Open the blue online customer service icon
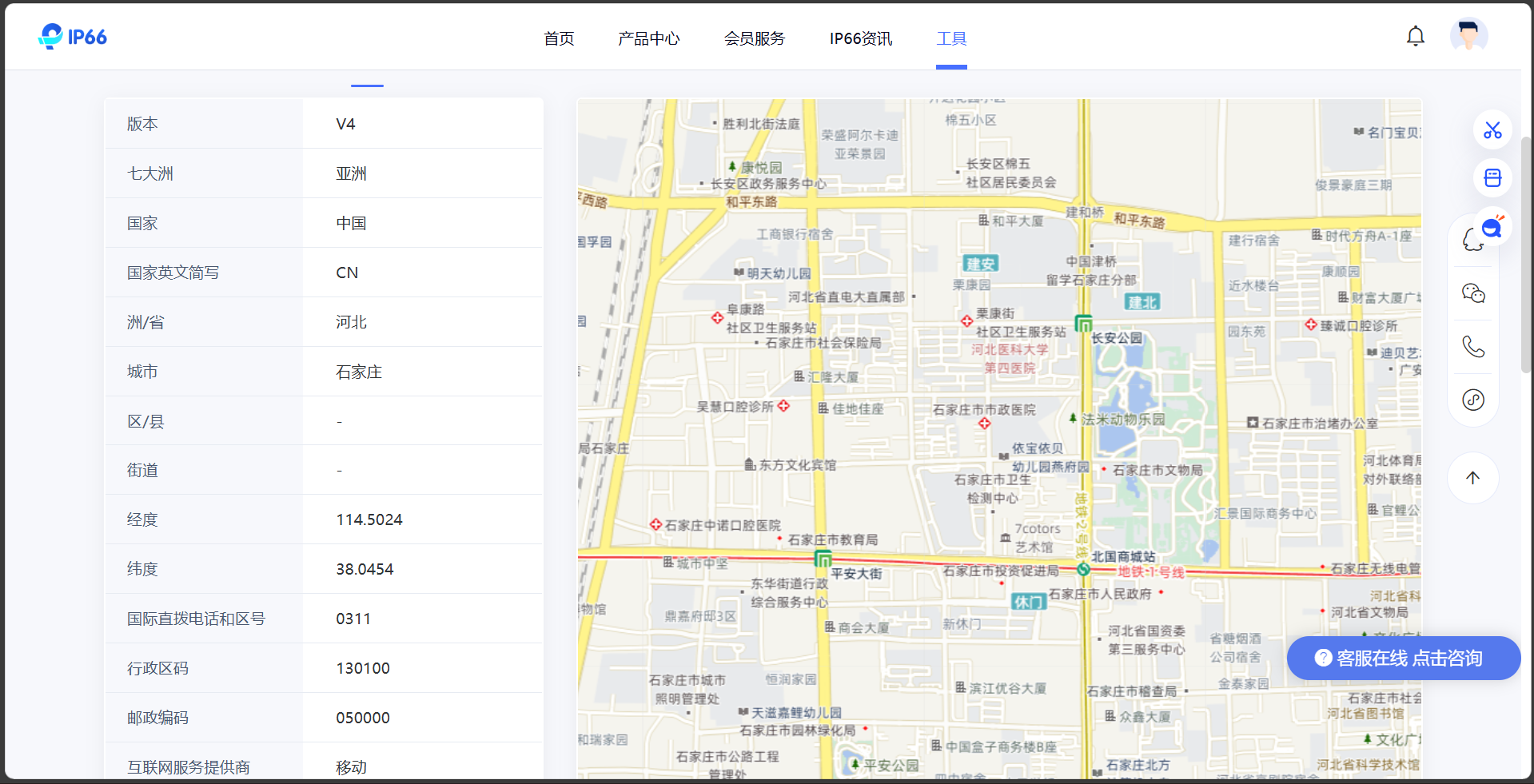Screen dimensions: 1534x784 pos(1490,227)
